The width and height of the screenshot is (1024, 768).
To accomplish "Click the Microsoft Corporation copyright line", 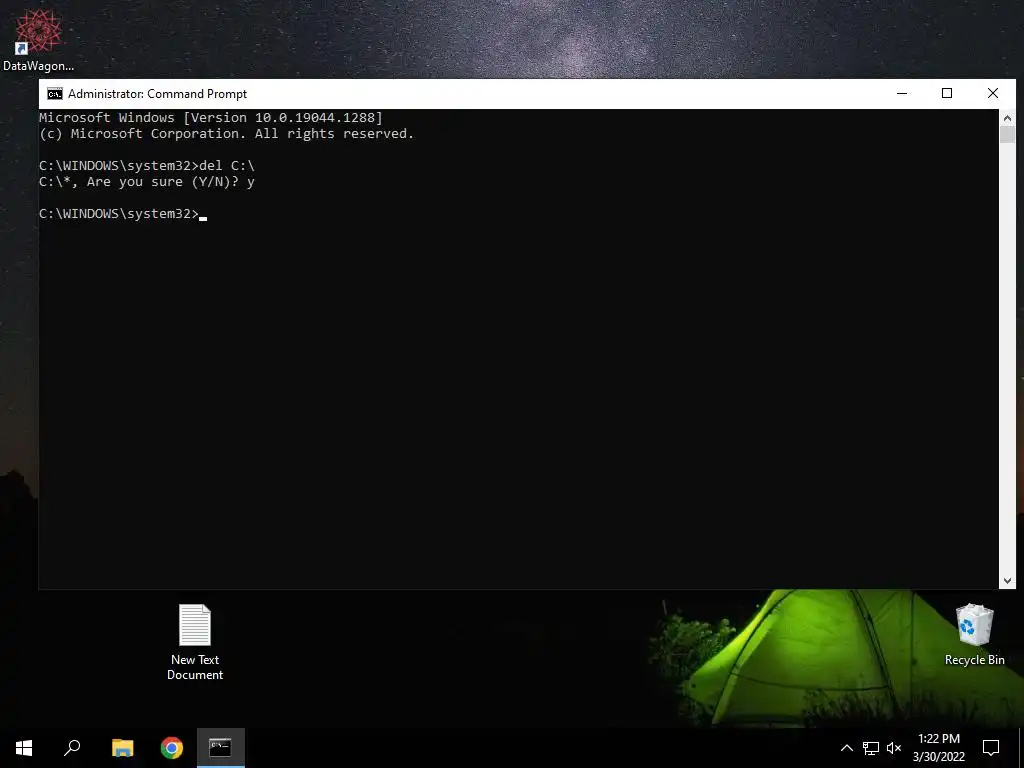I will coord(227,134).
